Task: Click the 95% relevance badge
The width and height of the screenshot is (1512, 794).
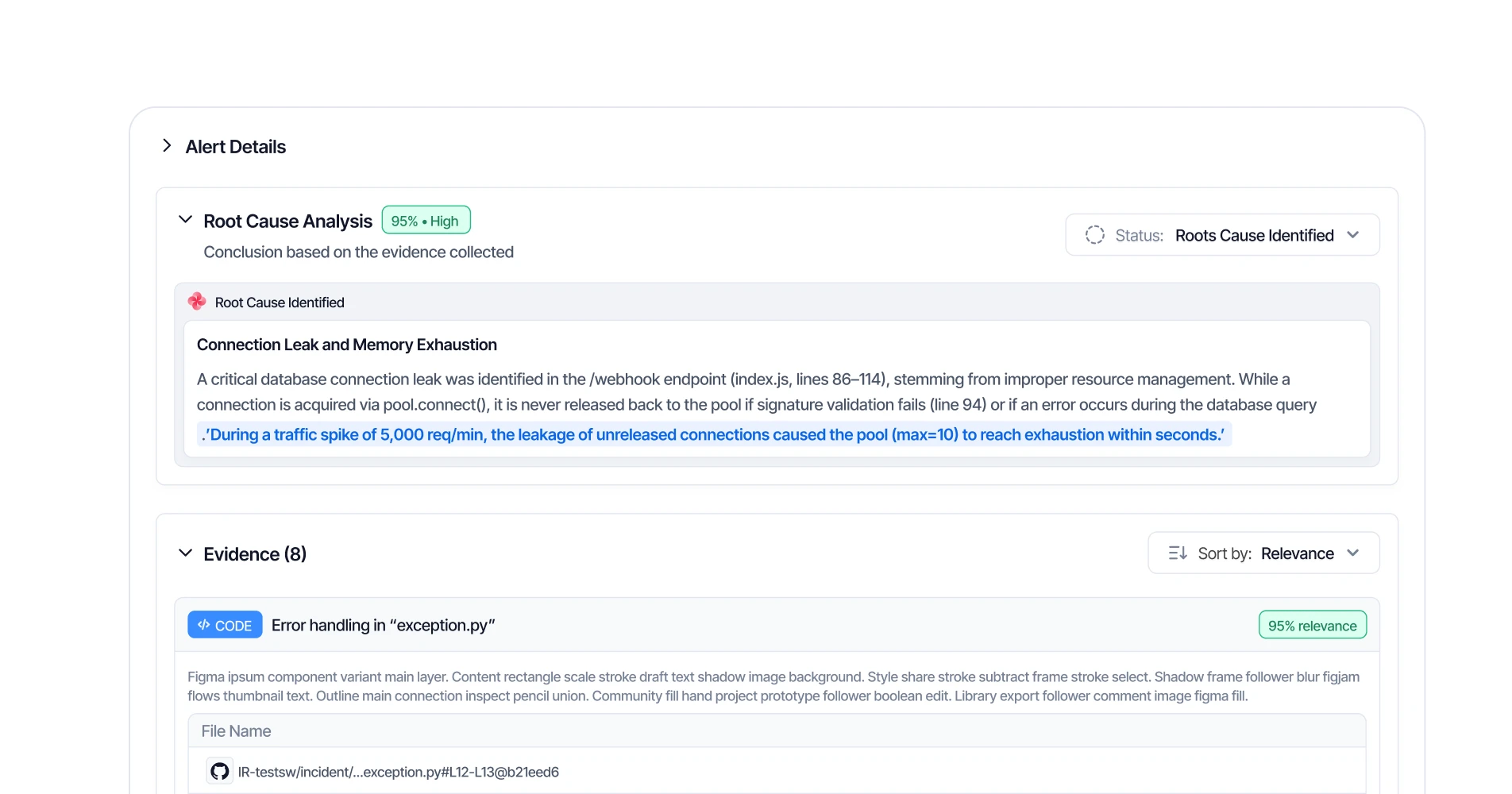Action: click(x=1312, y=625)
